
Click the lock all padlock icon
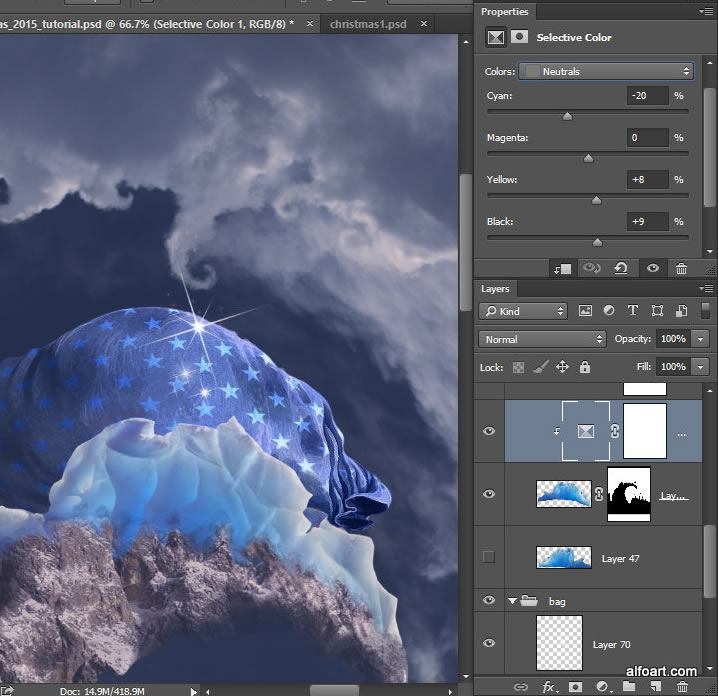click(584, 367)
